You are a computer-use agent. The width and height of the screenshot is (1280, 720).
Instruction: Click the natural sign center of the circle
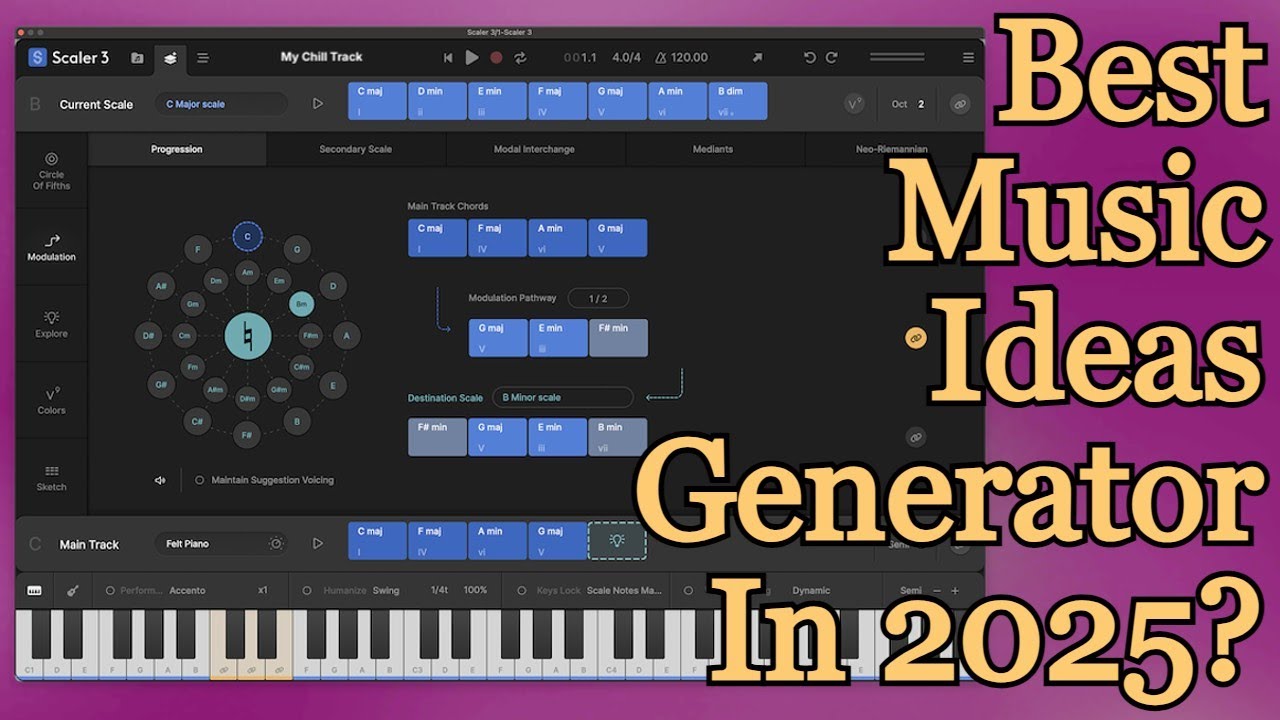pos(247,335)
